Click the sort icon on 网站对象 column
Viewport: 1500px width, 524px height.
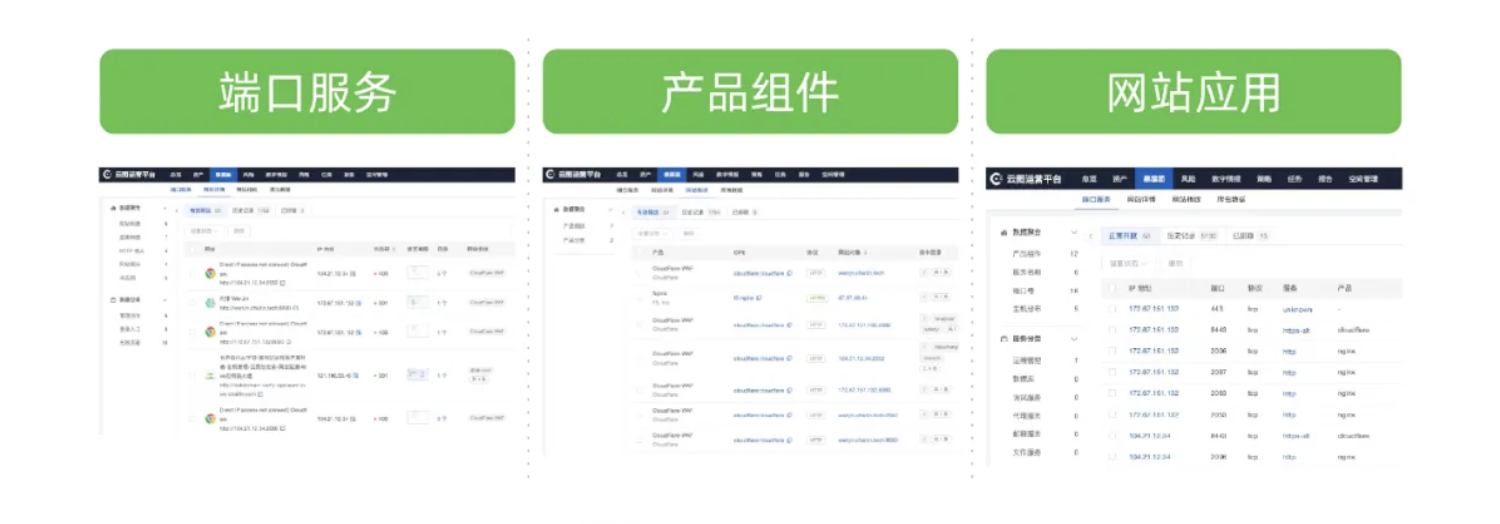pos(865,252)
